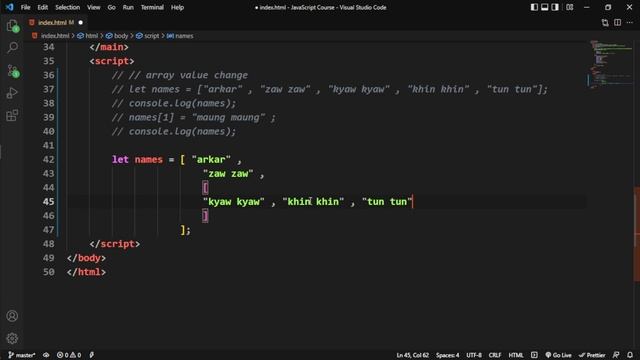This screenshot has width=640, height=360.
Task: Open the Extensions view
Action: (12, 116)
